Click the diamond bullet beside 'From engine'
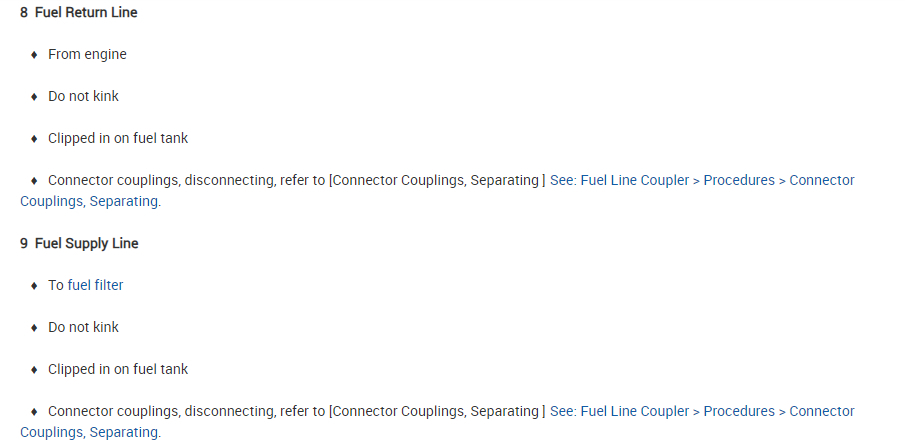Screen dimensions: 905x447 coord(34,55)
